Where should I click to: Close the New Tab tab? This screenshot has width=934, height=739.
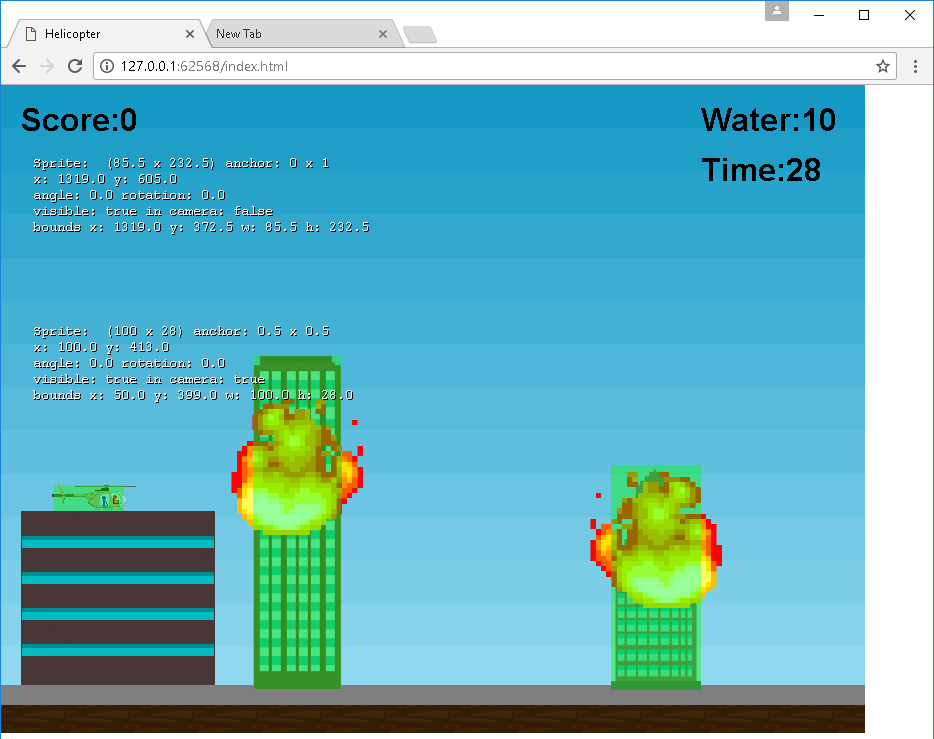(x=382, y=34)
